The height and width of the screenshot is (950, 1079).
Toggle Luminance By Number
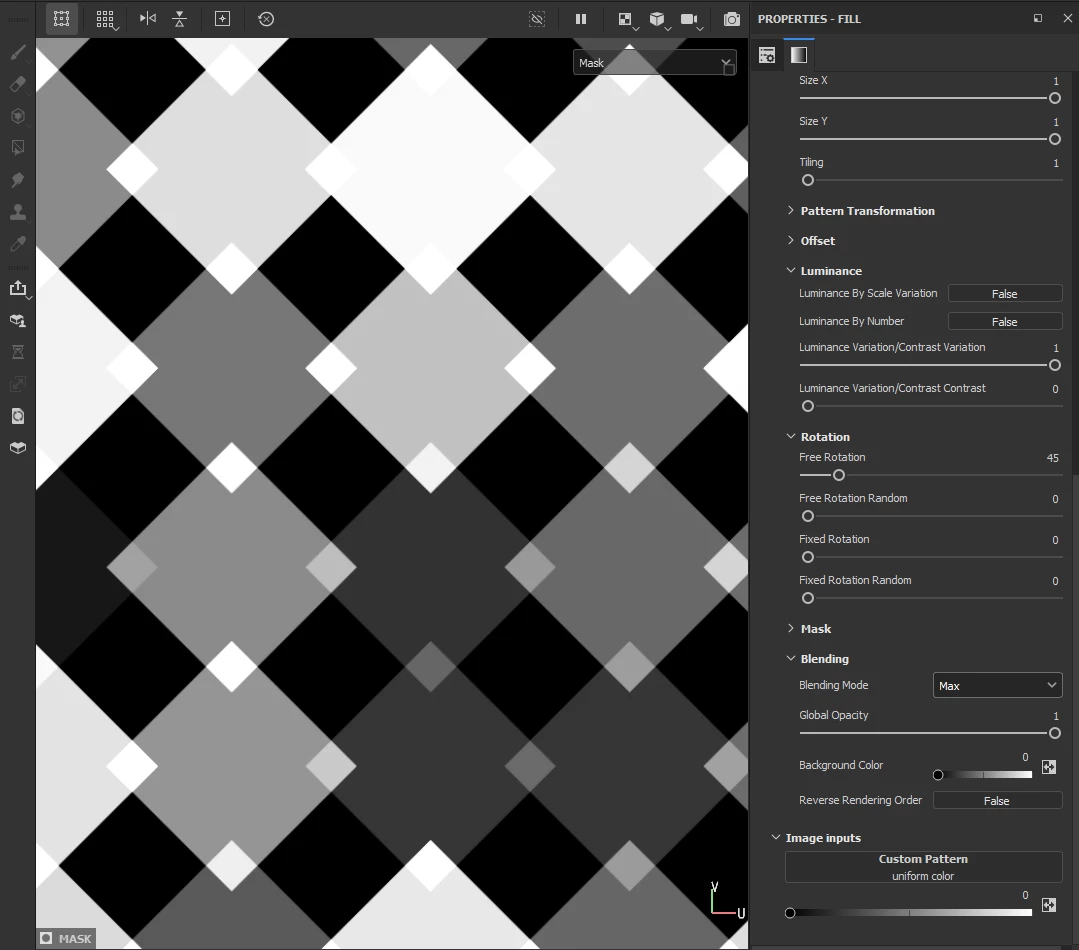(x=1005, y=322)
